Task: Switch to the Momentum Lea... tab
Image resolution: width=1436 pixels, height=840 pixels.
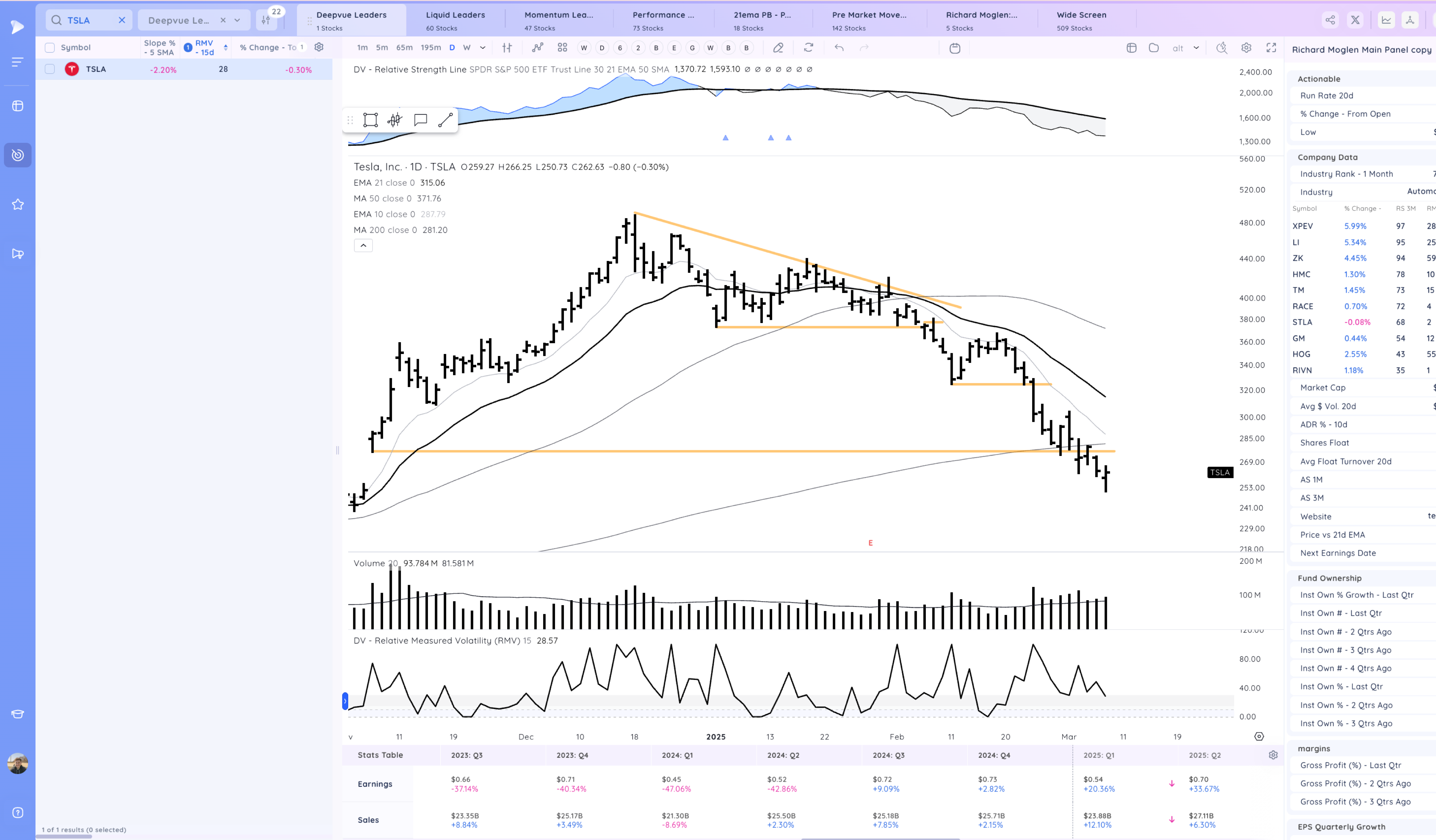Action: point(559,20)
